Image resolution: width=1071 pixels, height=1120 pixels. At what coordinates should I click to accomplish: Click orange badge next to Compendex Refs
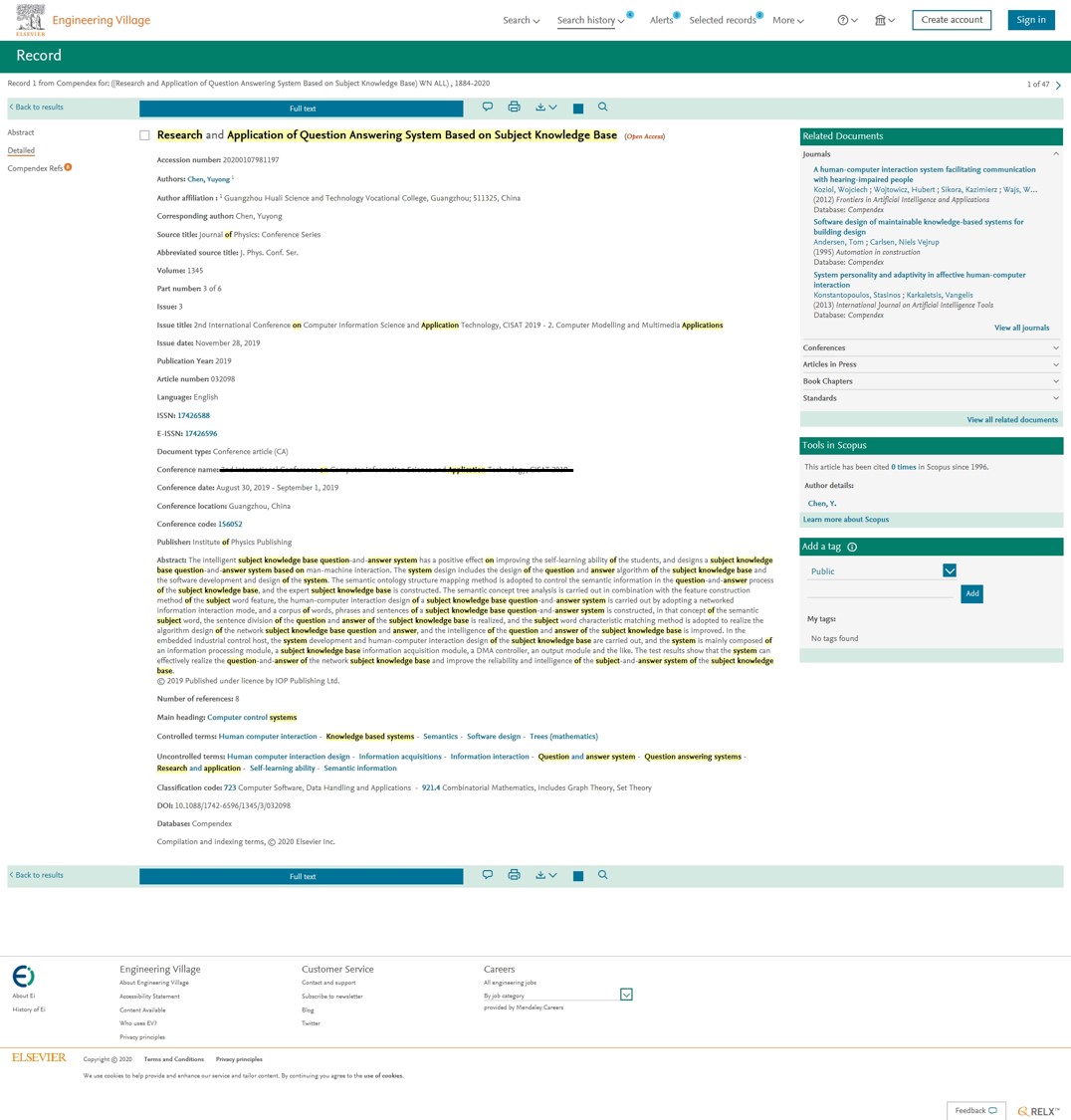click(68, 167)
